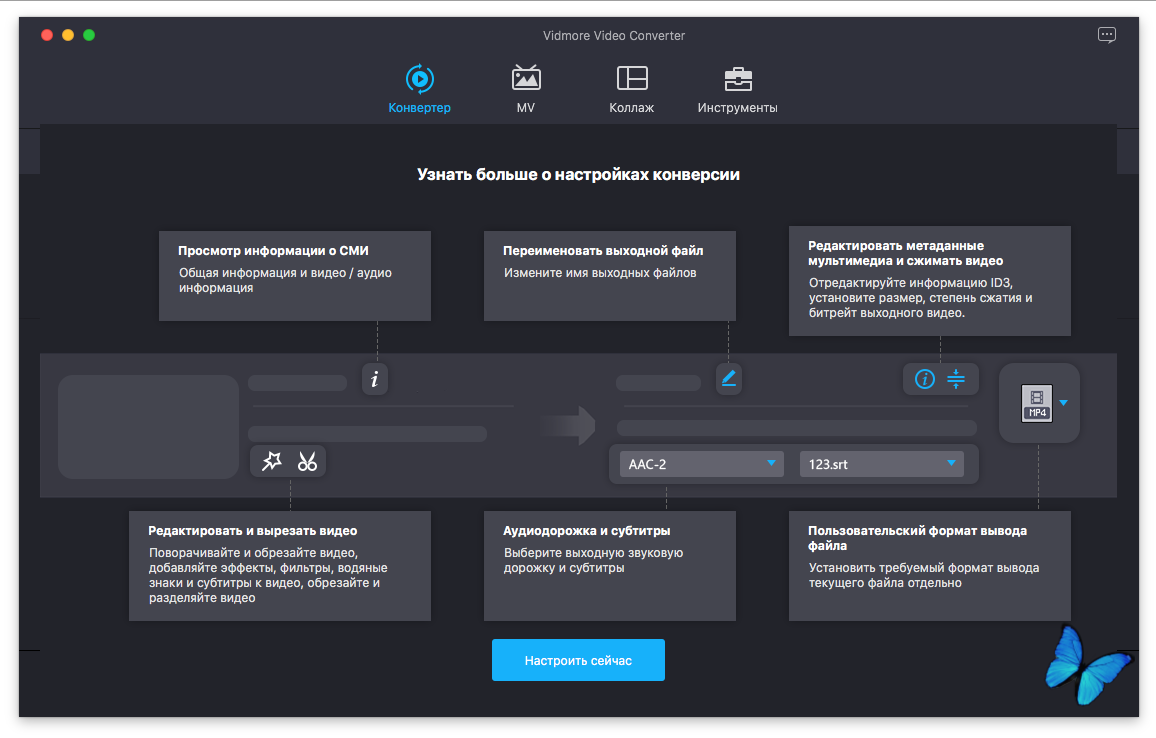Click the edit metadata info icon
This screenshot has height=738, width=1156.
coord(925,379)
